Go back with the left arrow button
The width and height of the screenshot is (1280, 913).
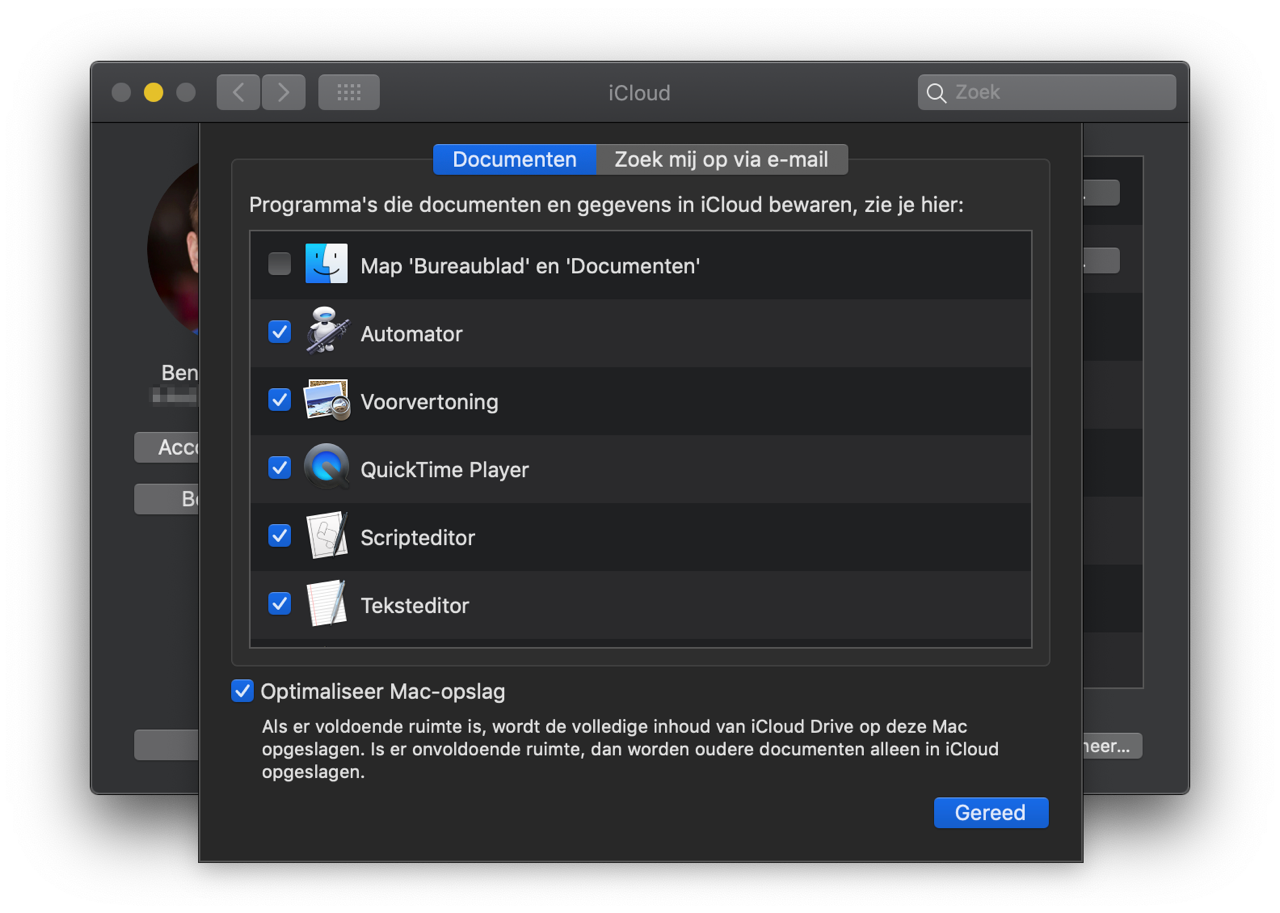[238, 92]
